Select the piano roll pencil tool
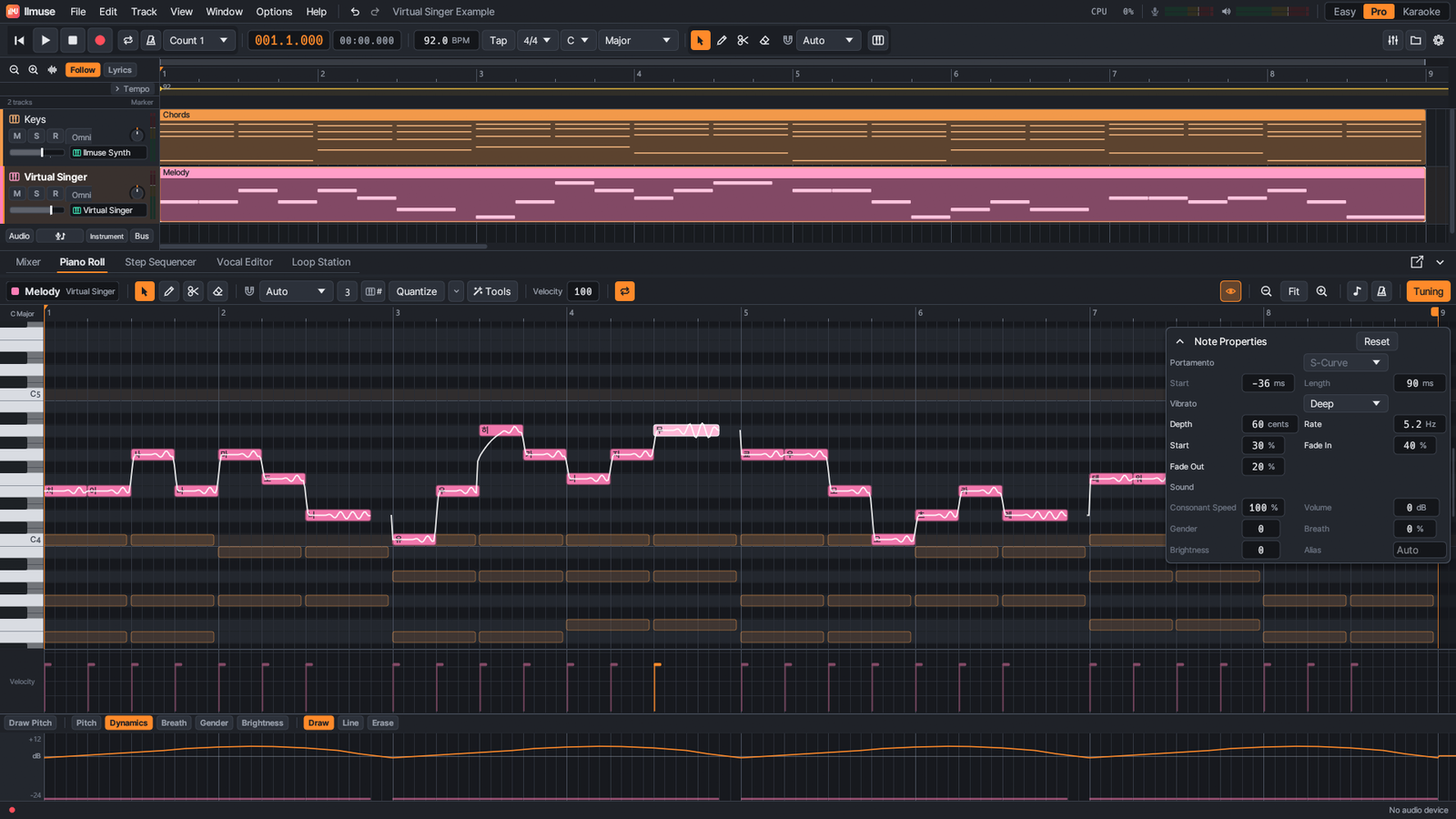The image size is (1456, 819). pyautogui.click(x=168, y=291)
